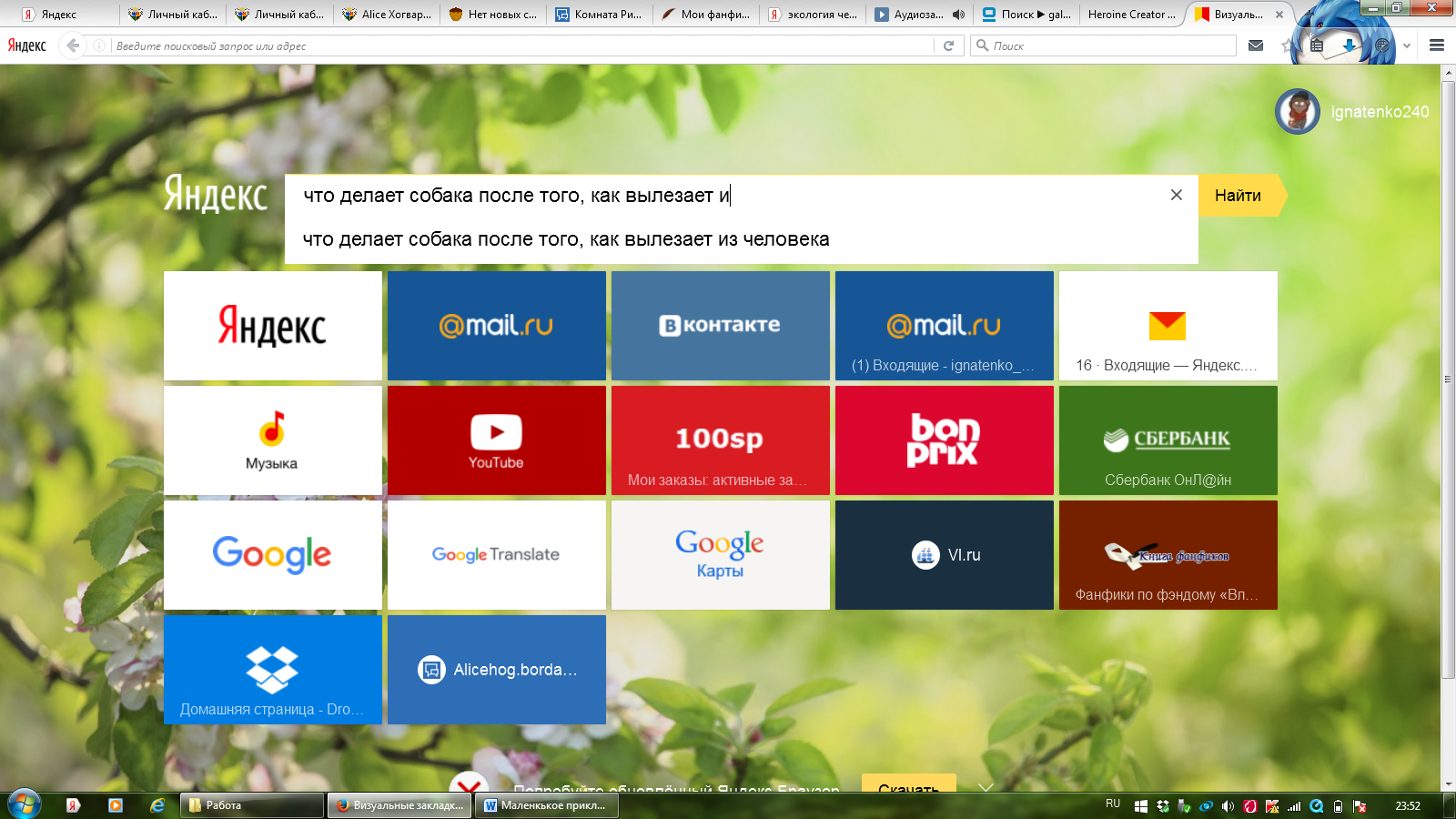The width and height of the screenshot is (1456, 819).
Task: Switch to 'Работа' folder taskbar window
Action: coord(252,805)
